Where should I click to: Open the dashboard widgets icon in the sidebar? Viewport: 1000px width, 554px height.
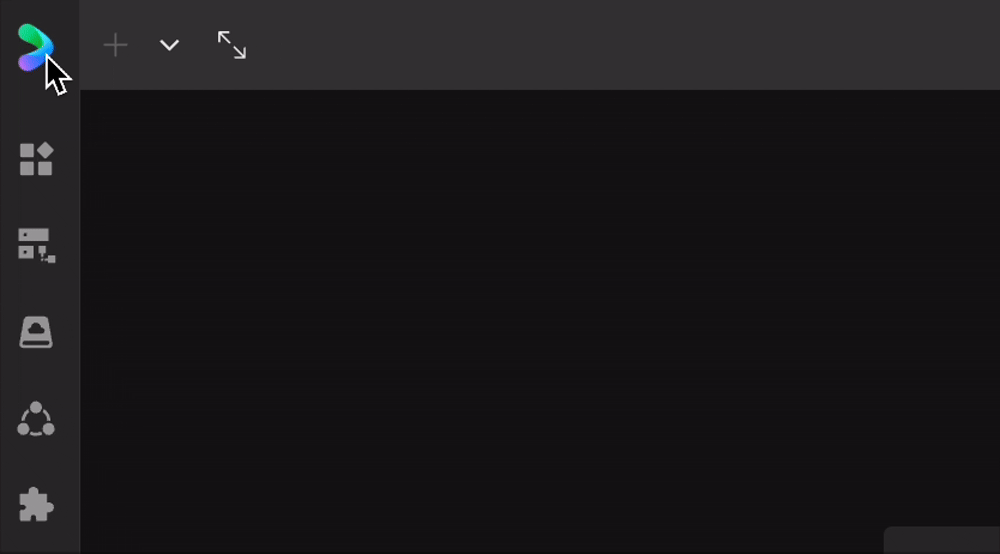[36, 159]
